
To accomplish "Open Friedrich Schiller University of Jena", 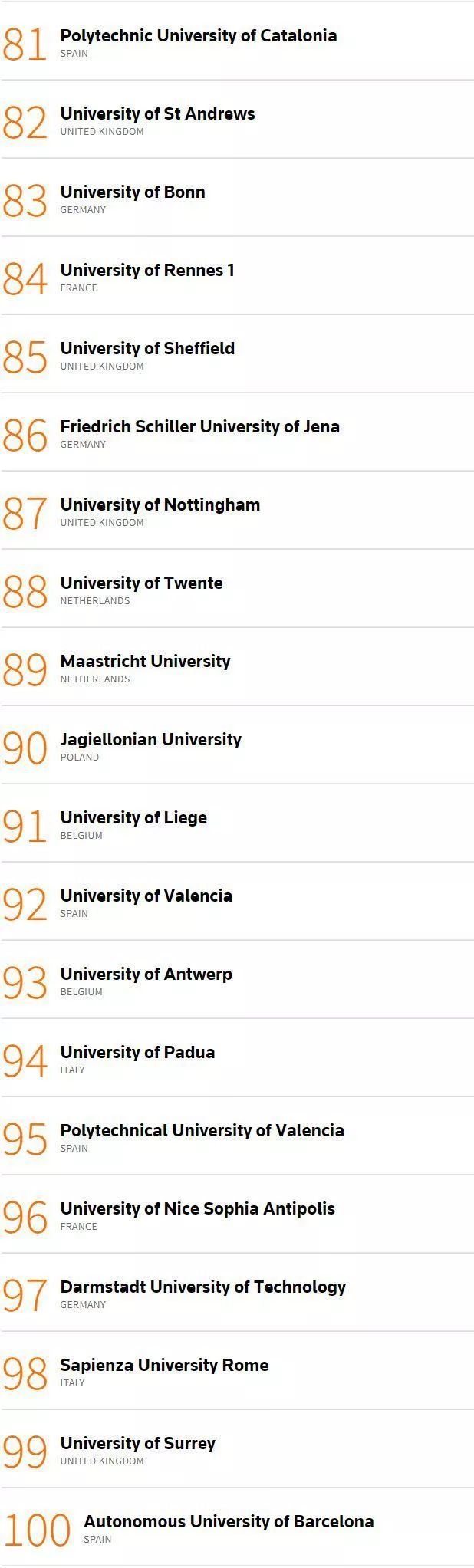I will click(x=199, y=427).
